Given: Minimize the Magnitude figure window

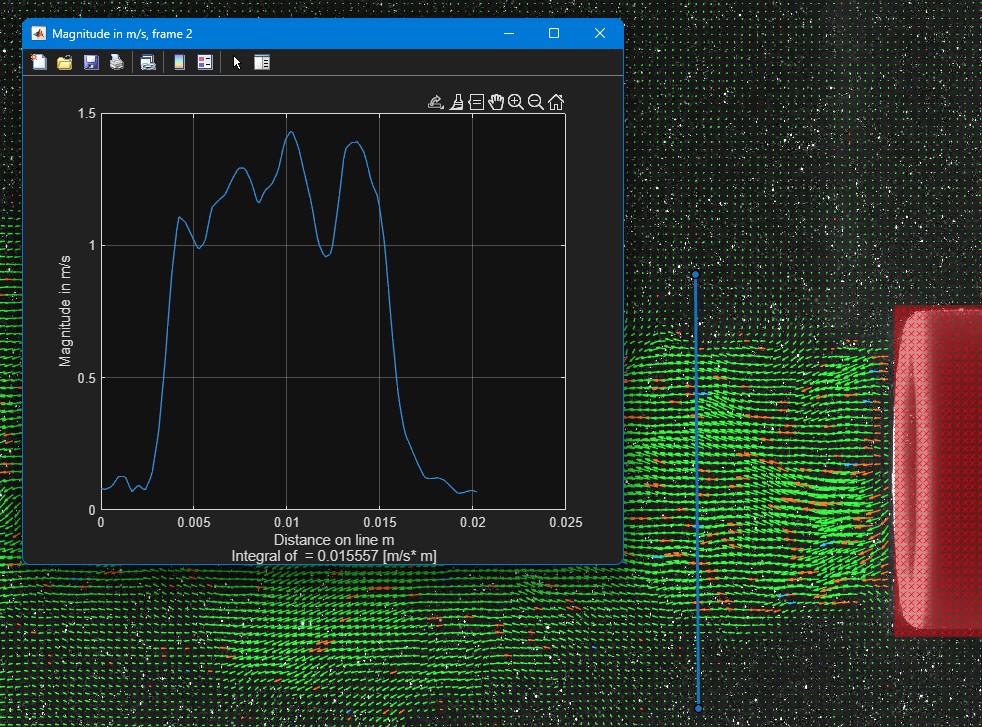Looking at the screenshot, I should coord(509,33).
